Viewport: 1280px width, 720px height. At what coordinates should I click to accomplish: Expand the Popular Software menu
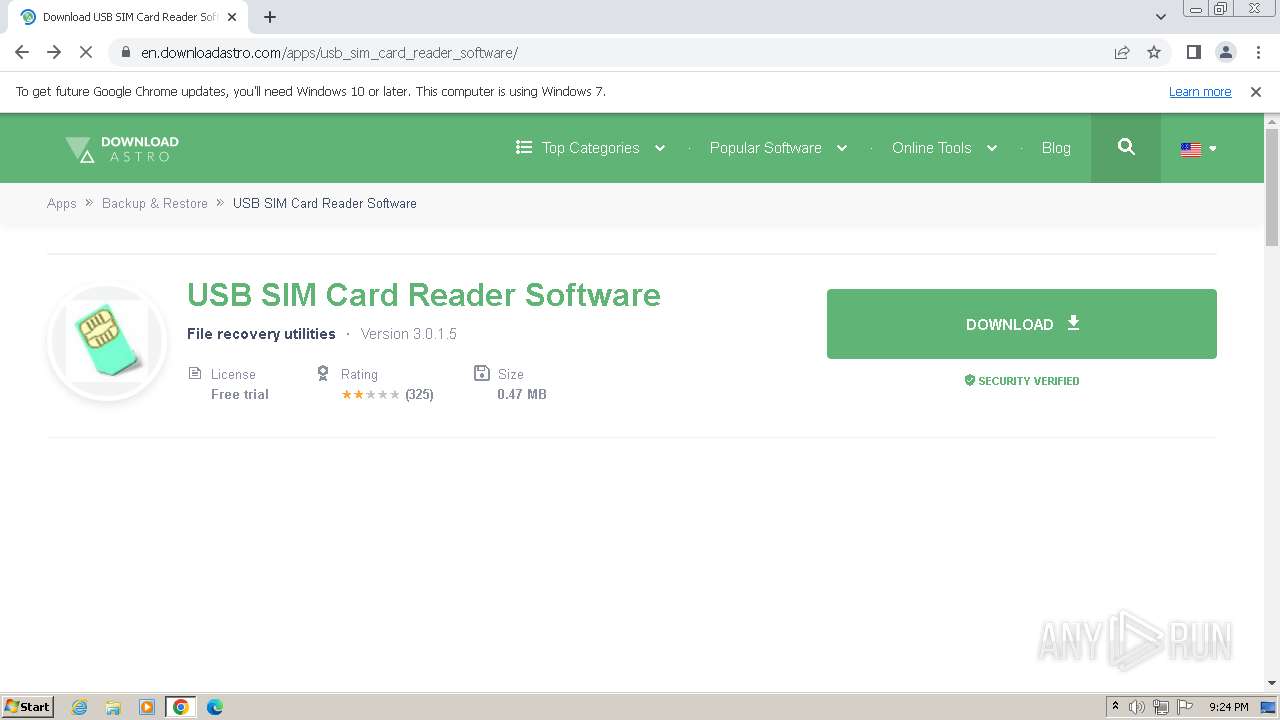coord(778,148)
